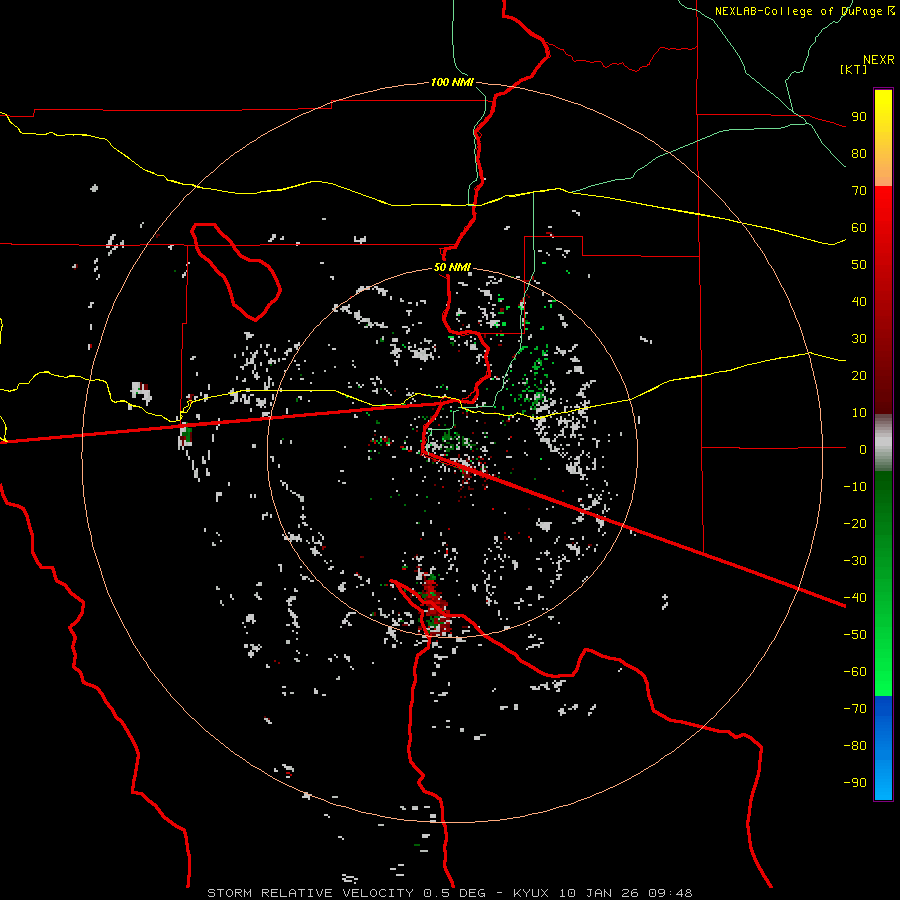Click the NEXR label at top right

point(878,60)
